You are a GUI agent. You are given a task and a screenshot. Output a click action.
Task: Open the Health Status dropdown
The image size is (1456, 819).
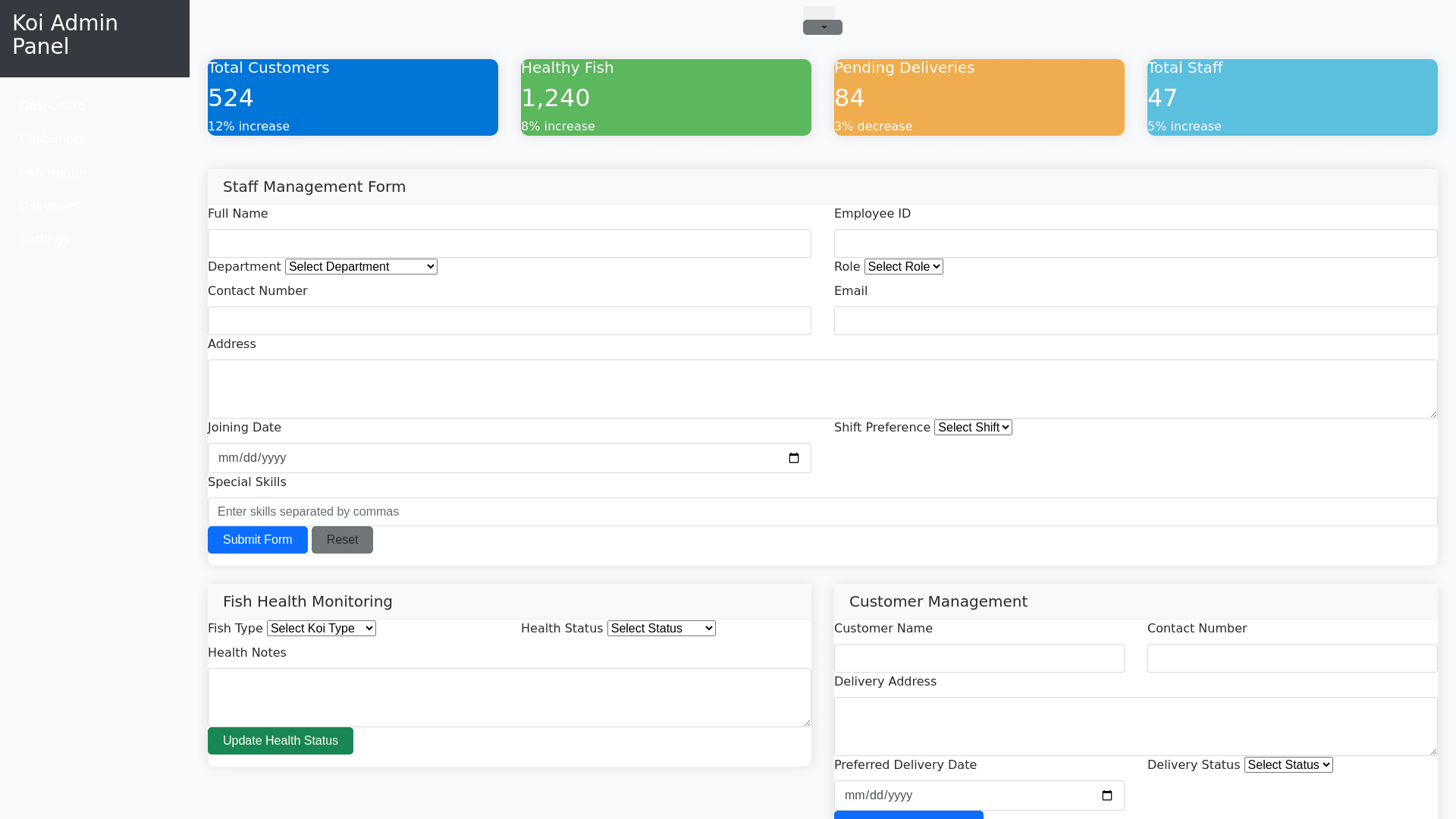click(661, 629)
